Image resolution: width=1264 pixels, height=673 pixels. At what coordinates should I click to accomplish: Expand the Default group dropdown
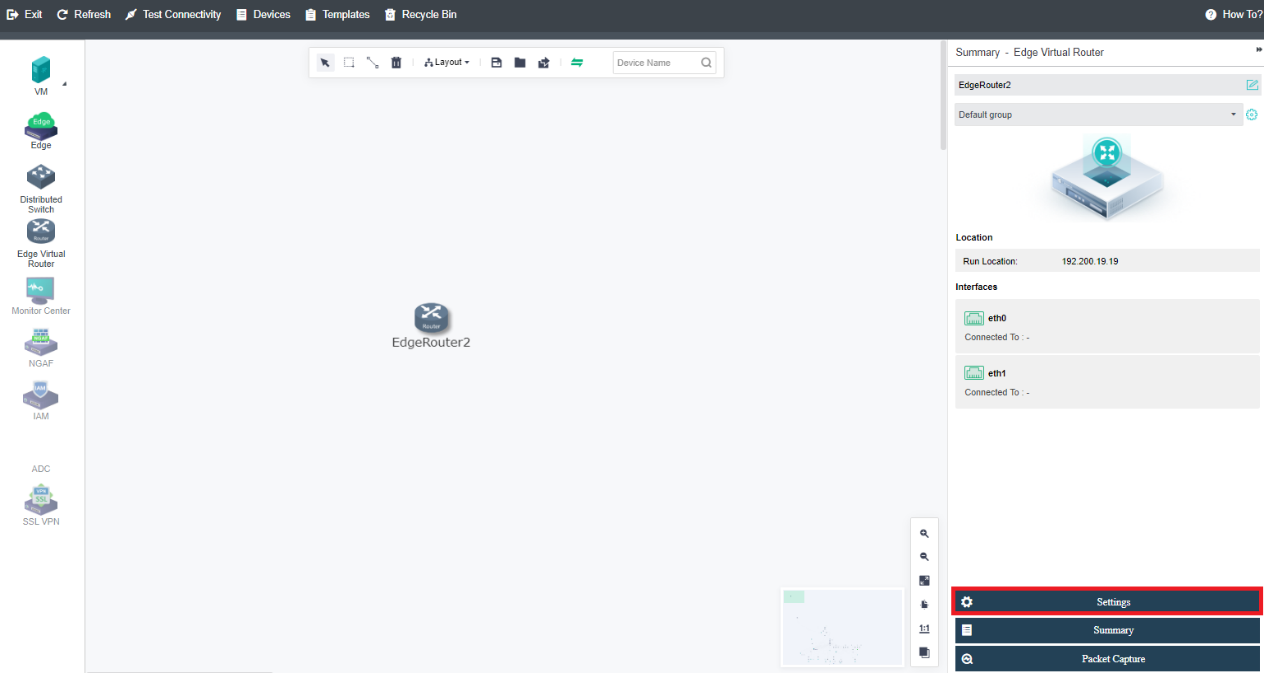[x=1097, y=115]
